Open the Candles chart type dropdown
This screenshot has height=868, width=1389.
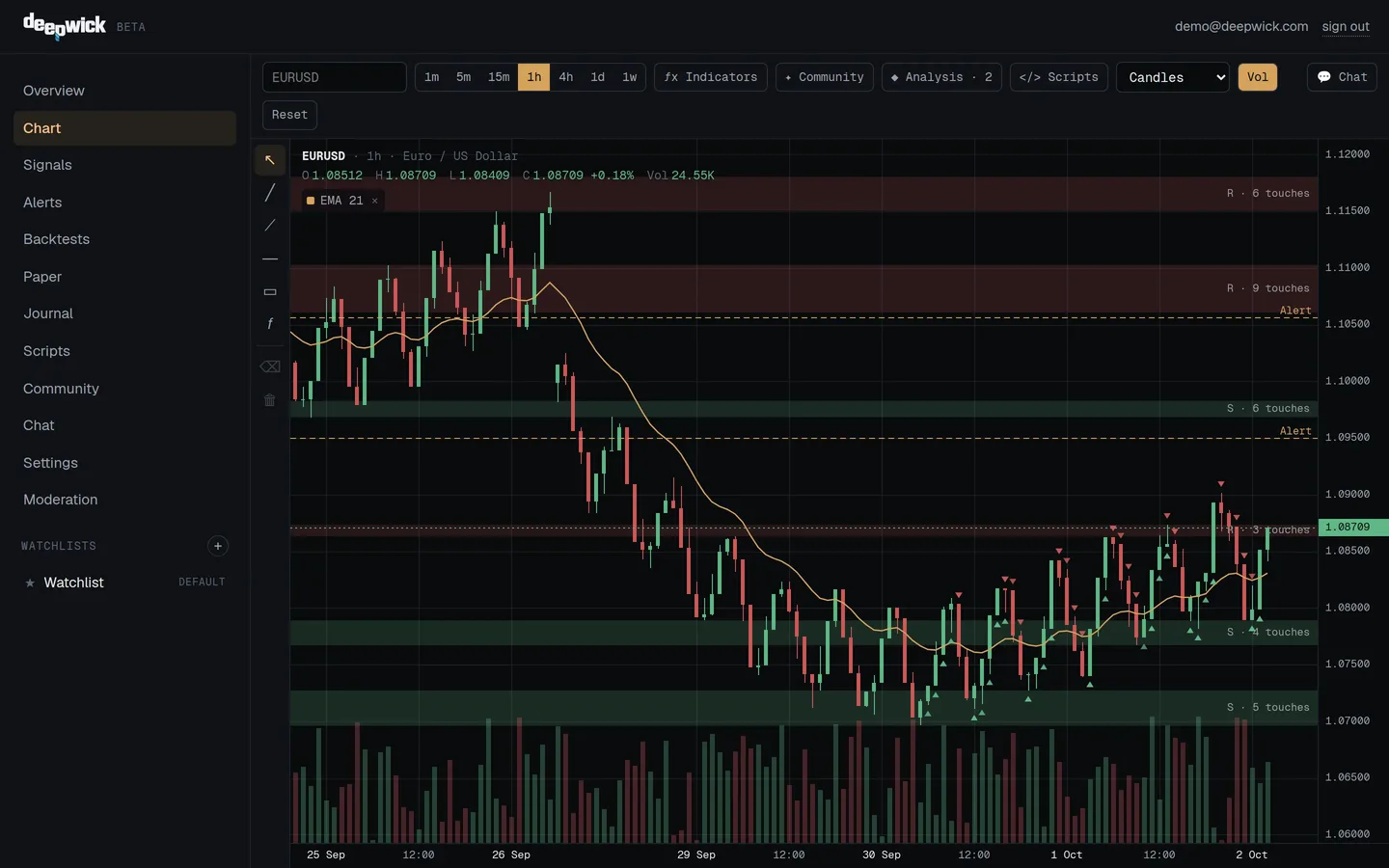tap(1173, 77)
